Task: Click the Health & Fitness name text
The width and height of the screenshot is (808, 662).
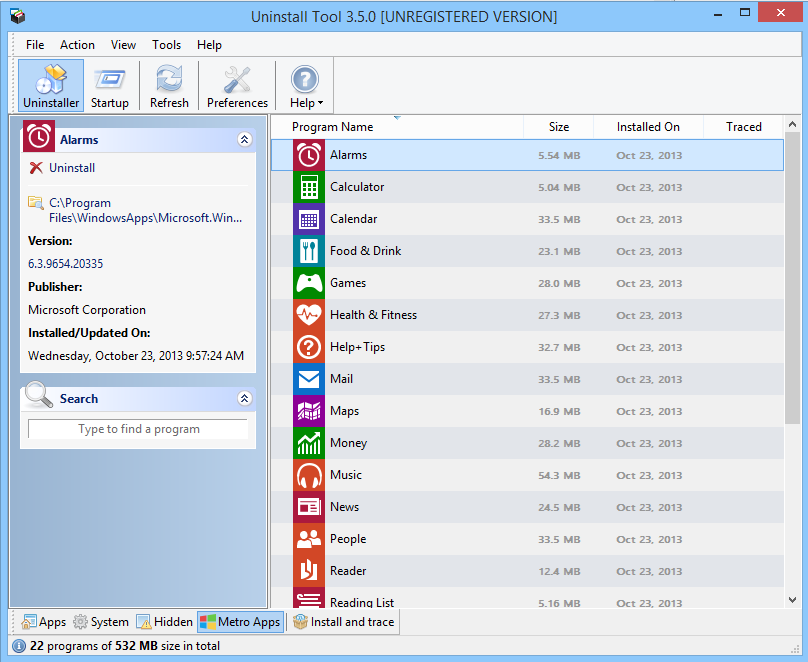Action: tap(374, 315)
